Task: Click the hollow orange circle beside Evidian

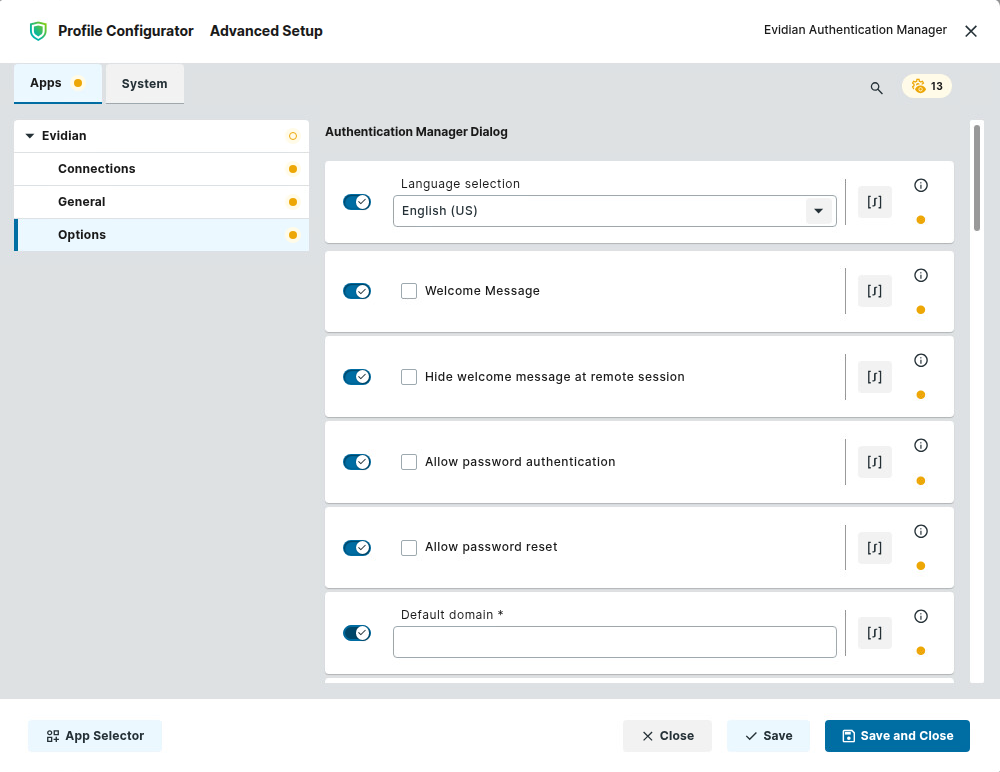Action: (x=293, y=136)
